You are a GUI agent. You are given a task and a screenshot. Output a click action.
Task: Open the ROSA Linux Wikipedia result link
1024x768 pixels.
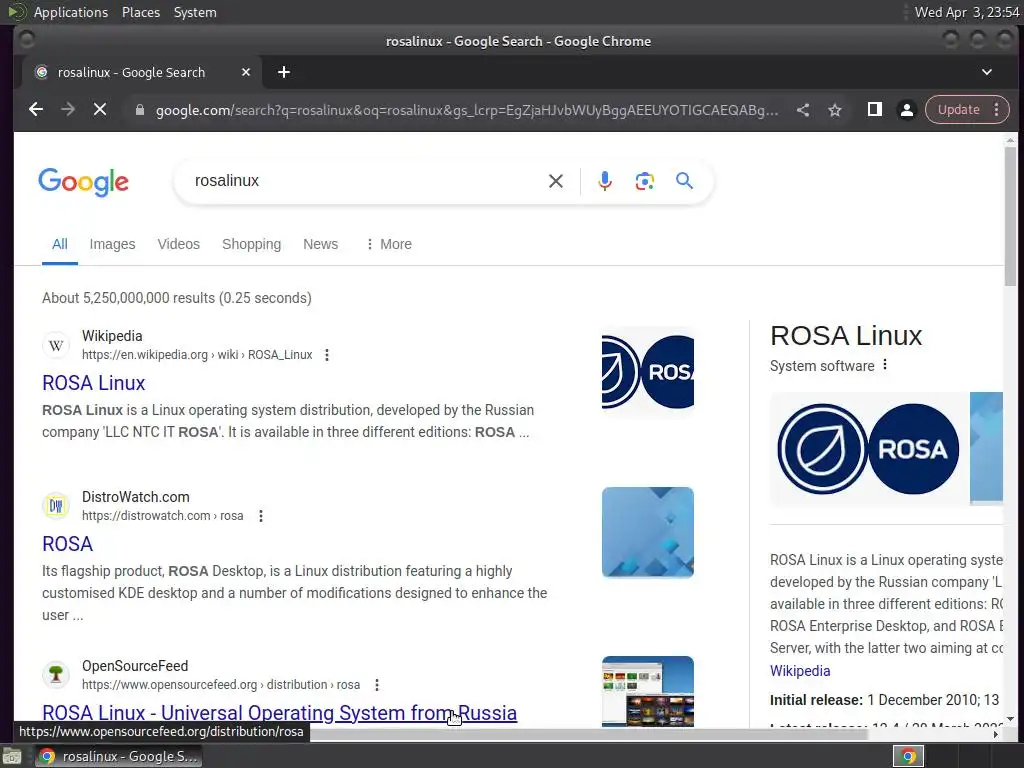(x=93, y=383)
